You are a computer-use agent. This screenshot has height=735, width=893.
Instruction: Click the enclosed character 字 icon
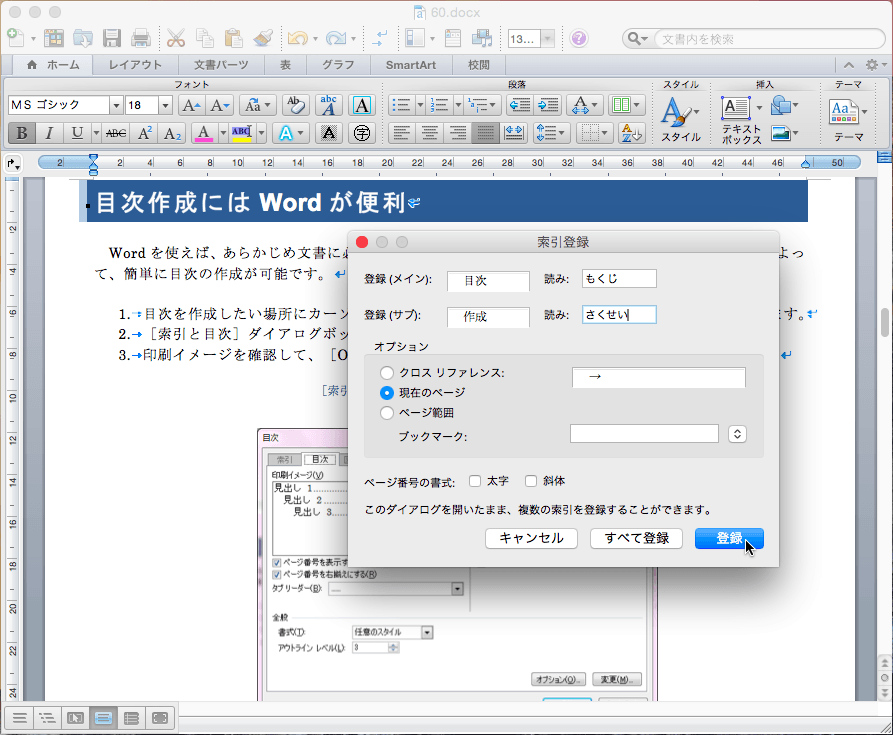(x=362, y=133)
